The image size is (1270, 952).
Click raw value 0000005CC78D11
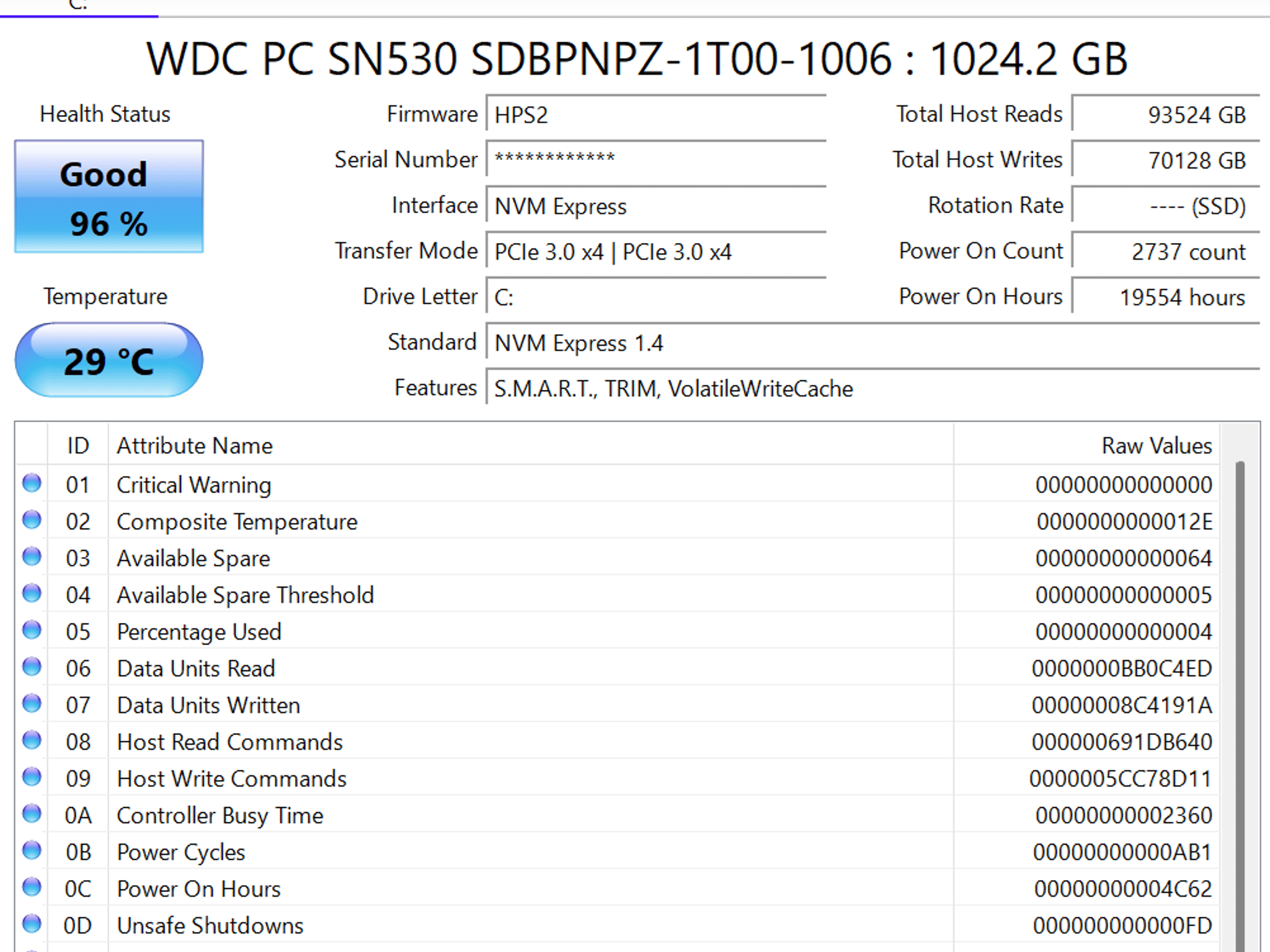(x=1121, y=778)
